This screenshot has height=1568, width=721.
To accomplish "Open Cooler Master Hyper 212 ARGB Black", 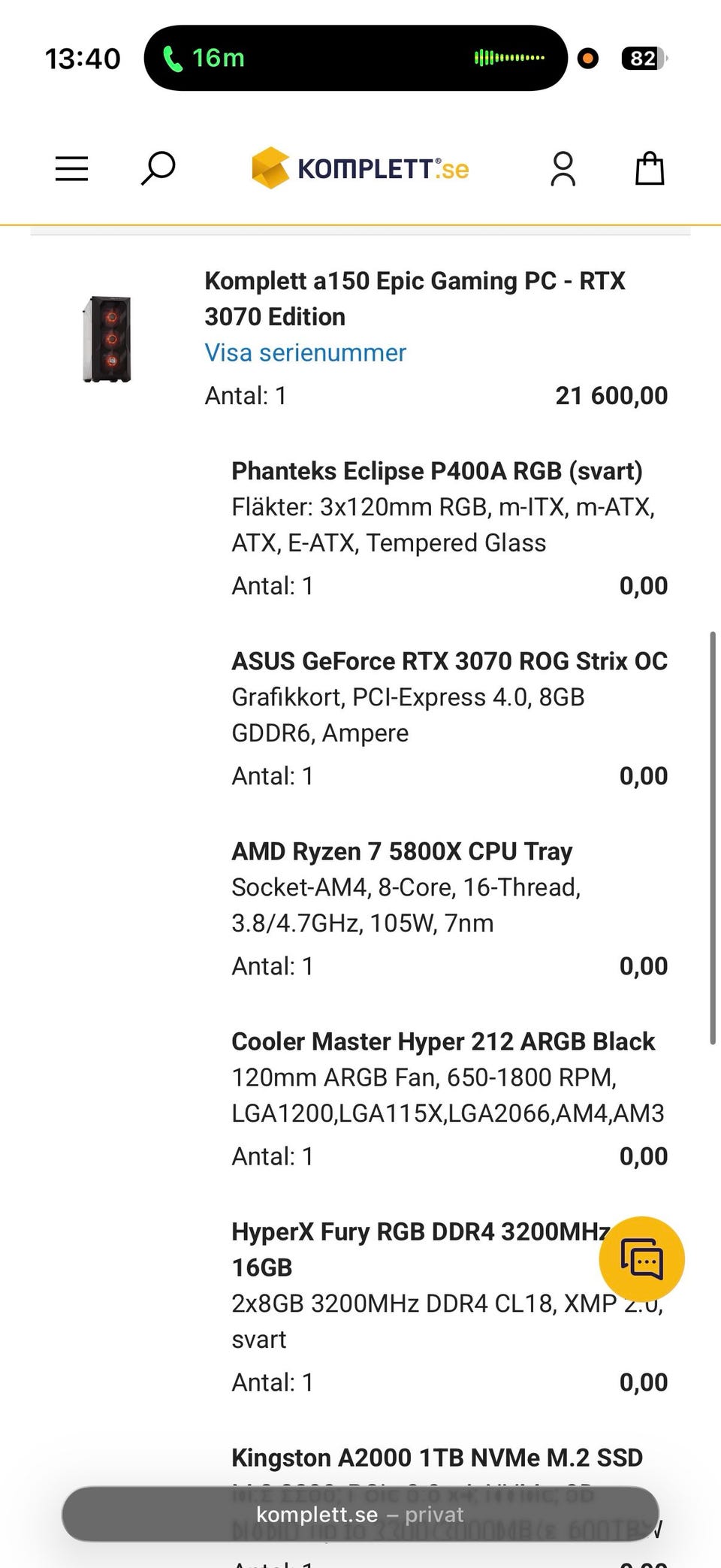I will tap(443, 1041).
